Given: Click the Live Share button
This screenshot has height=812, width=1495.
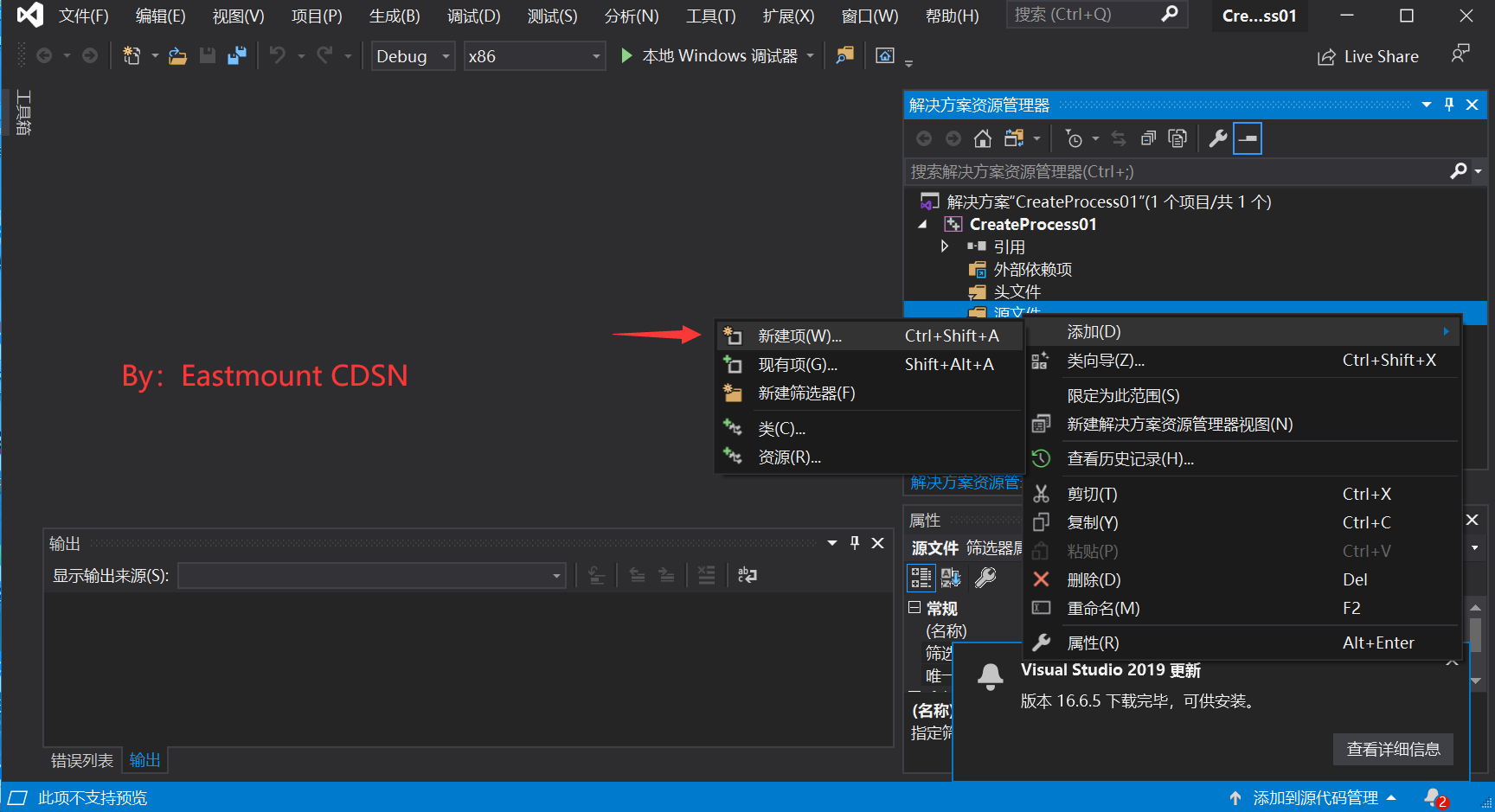Looking at the screenshot, I should (1368, 57).
